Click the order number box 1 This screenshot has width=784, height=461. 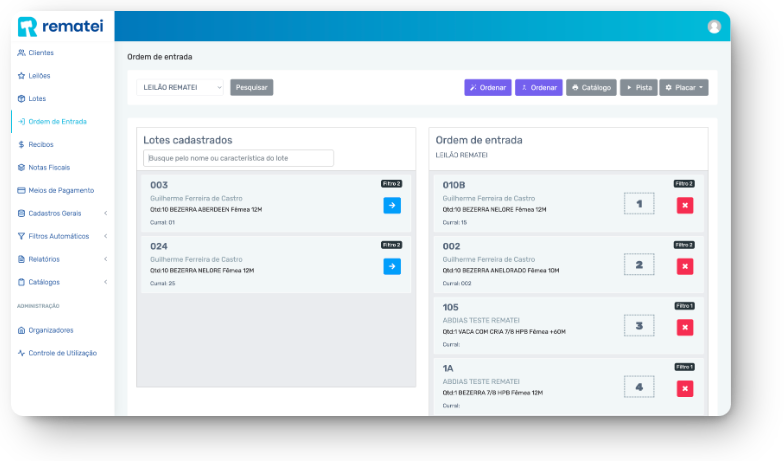639,204
